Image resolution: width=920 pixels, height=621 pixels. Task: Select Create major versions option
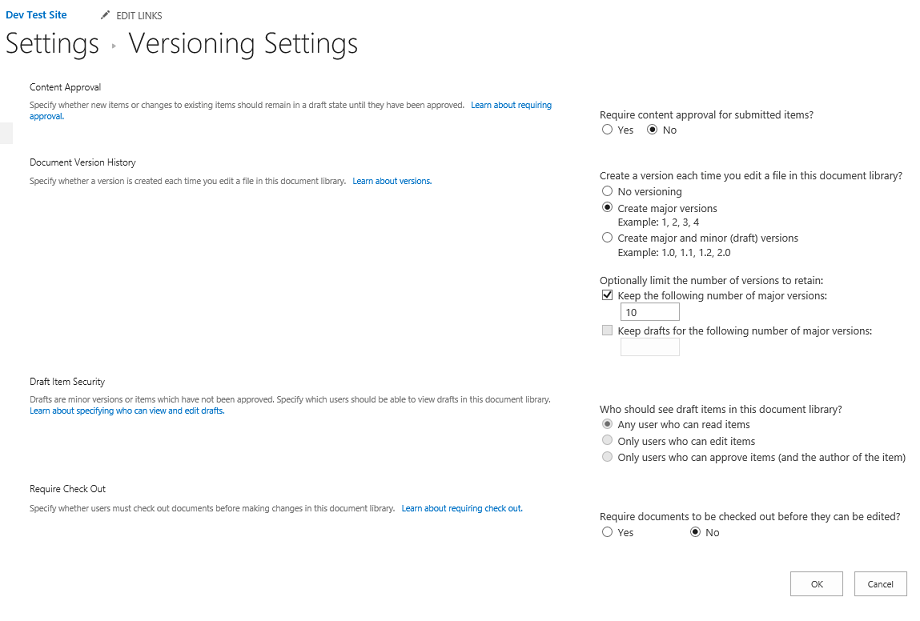[x=607, y=208]
